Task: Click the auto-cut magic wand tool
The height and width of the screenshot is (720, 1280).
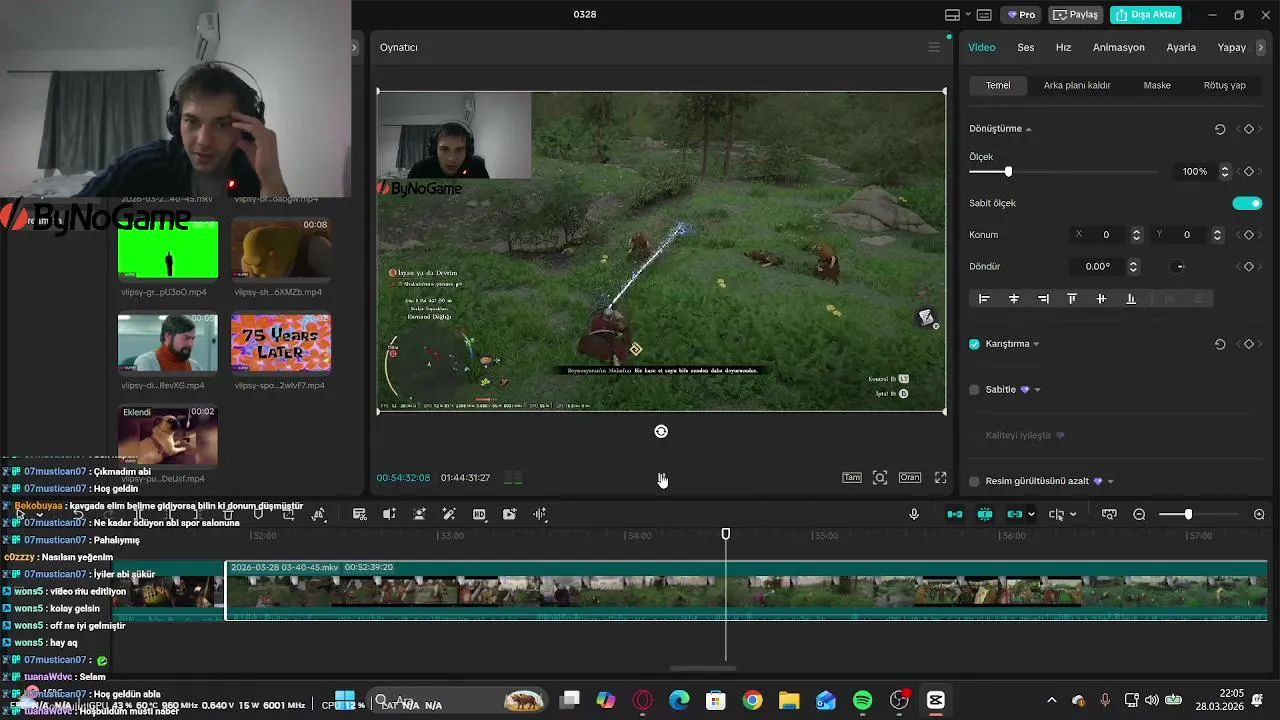Action: point(449,514)
